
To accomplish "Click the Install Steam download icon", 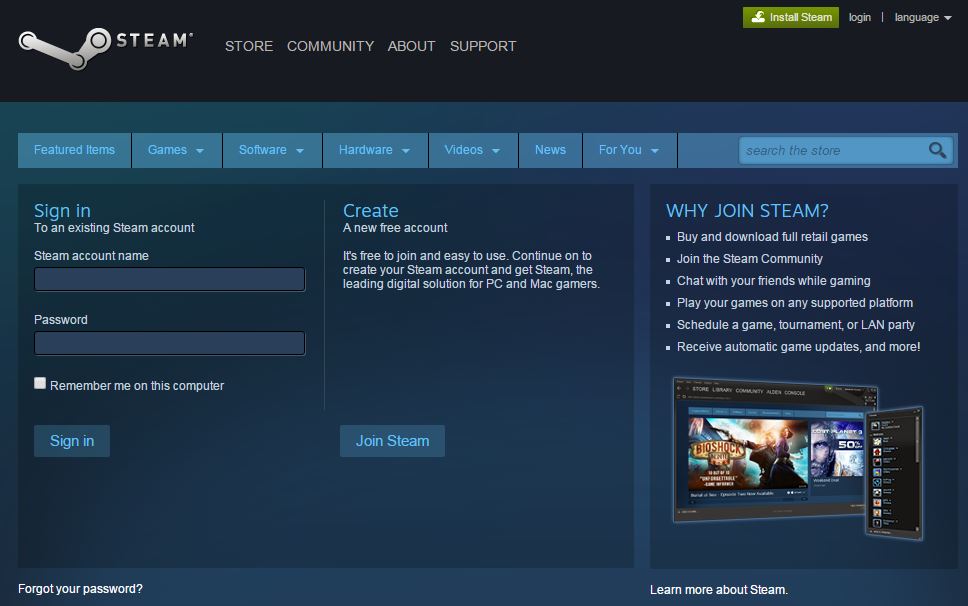I will click(759, 17).
